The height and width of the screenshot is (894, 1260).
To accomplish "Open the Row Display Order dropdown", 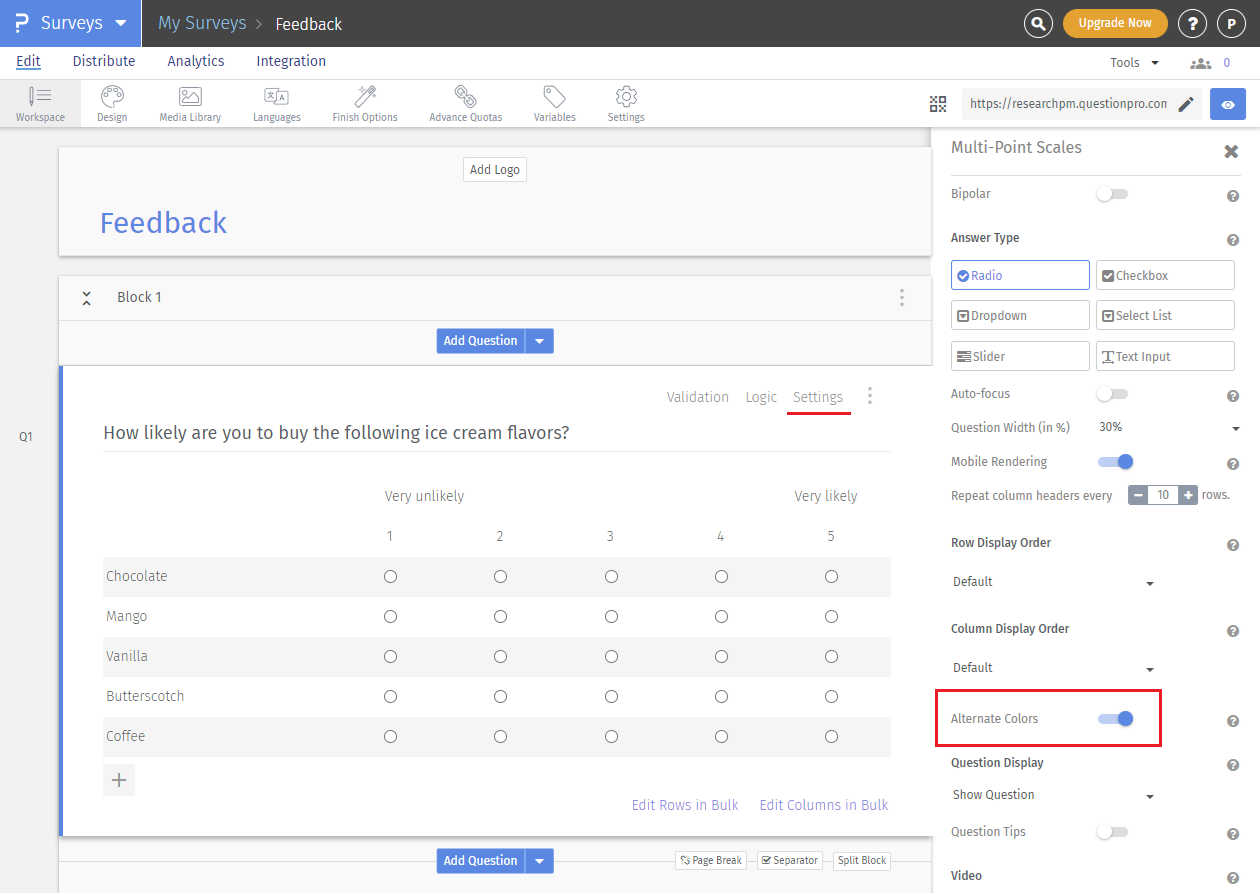I will [x=1053, y=582].
